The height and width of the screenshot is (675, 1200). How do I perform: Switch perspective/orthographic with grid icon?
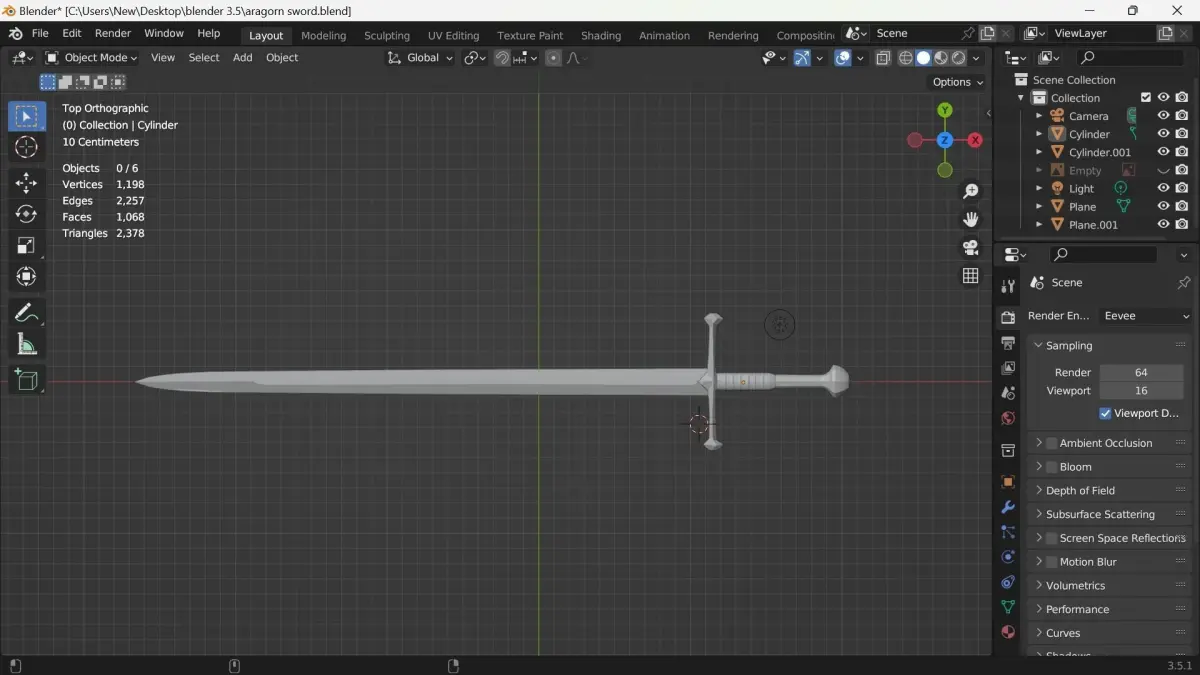pyautogui.click(x=970, y=275)
